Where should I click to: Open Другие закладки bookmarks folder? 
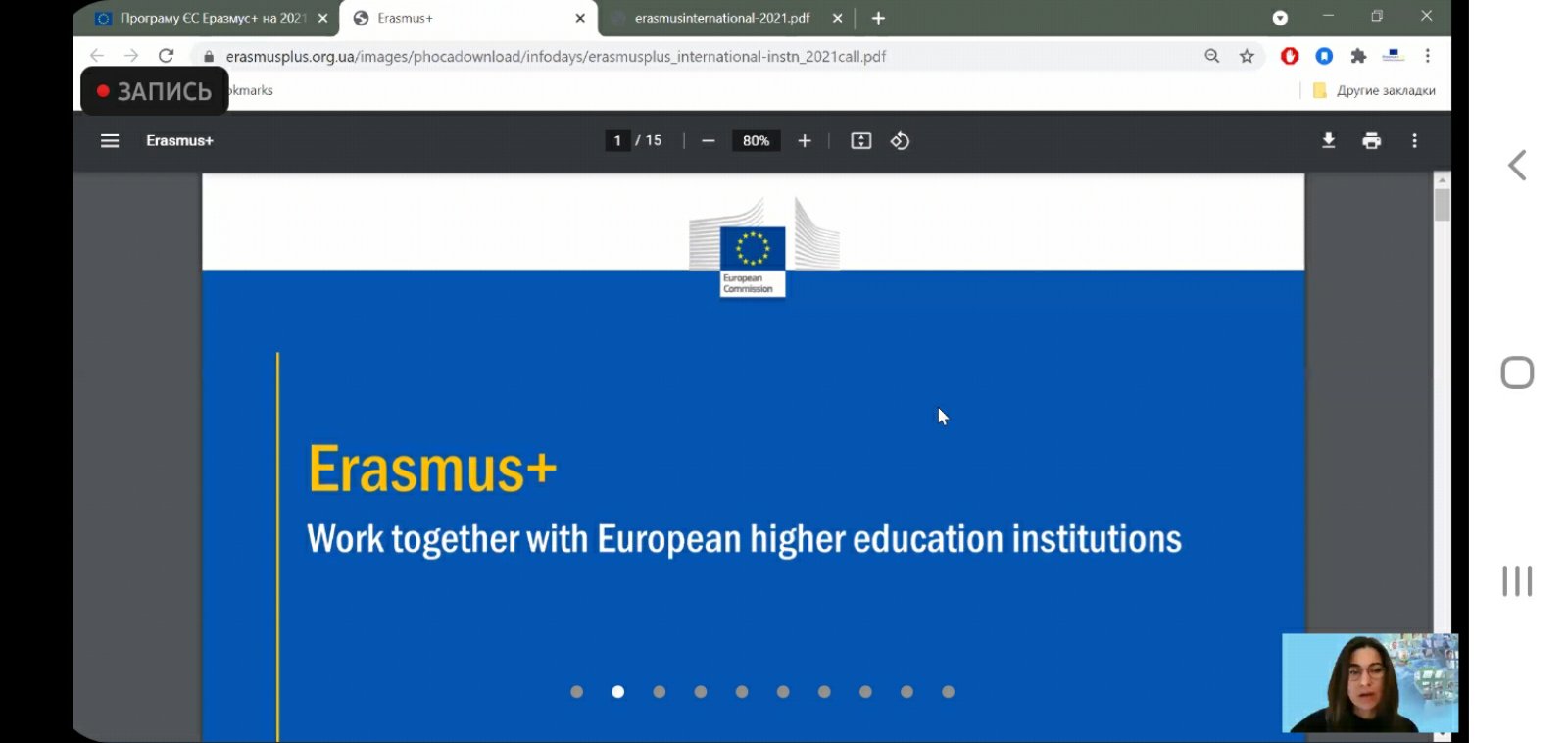coord(1374,90)
